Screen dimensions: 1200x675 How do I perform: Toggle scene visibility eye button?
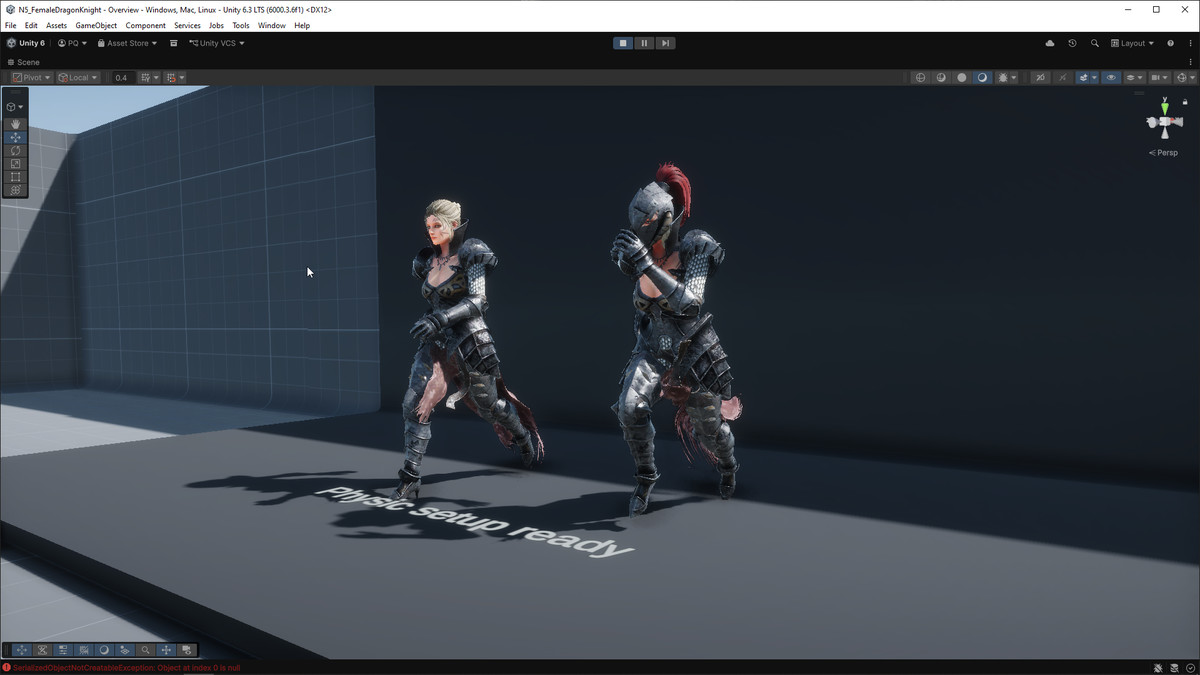[1111, 78]
